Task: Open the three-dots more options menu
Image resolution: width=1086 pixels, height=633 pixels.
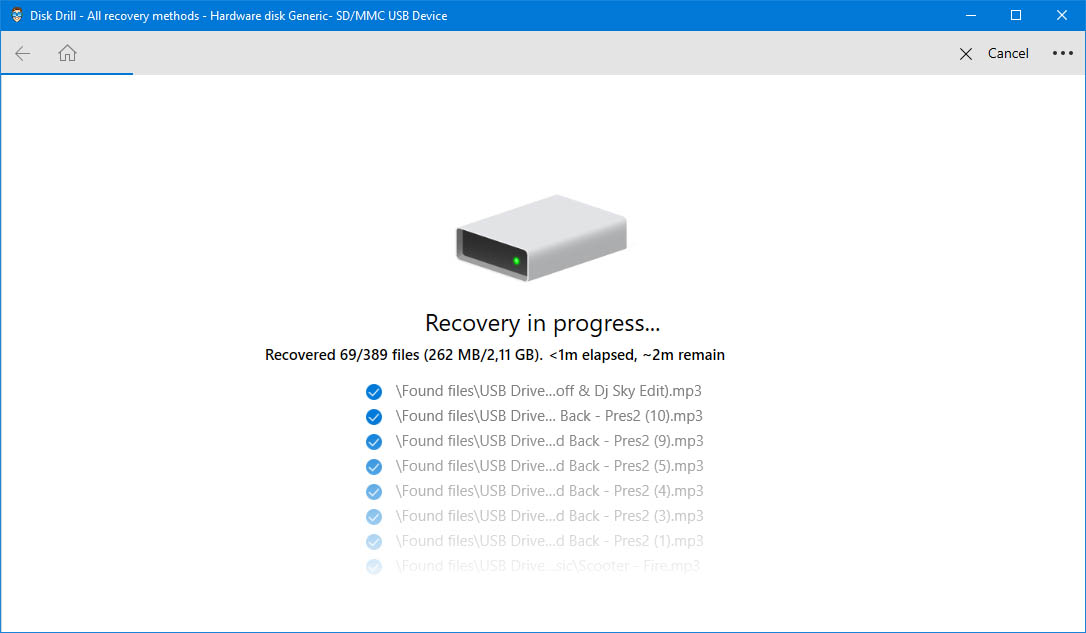Action: point(1062,54)
